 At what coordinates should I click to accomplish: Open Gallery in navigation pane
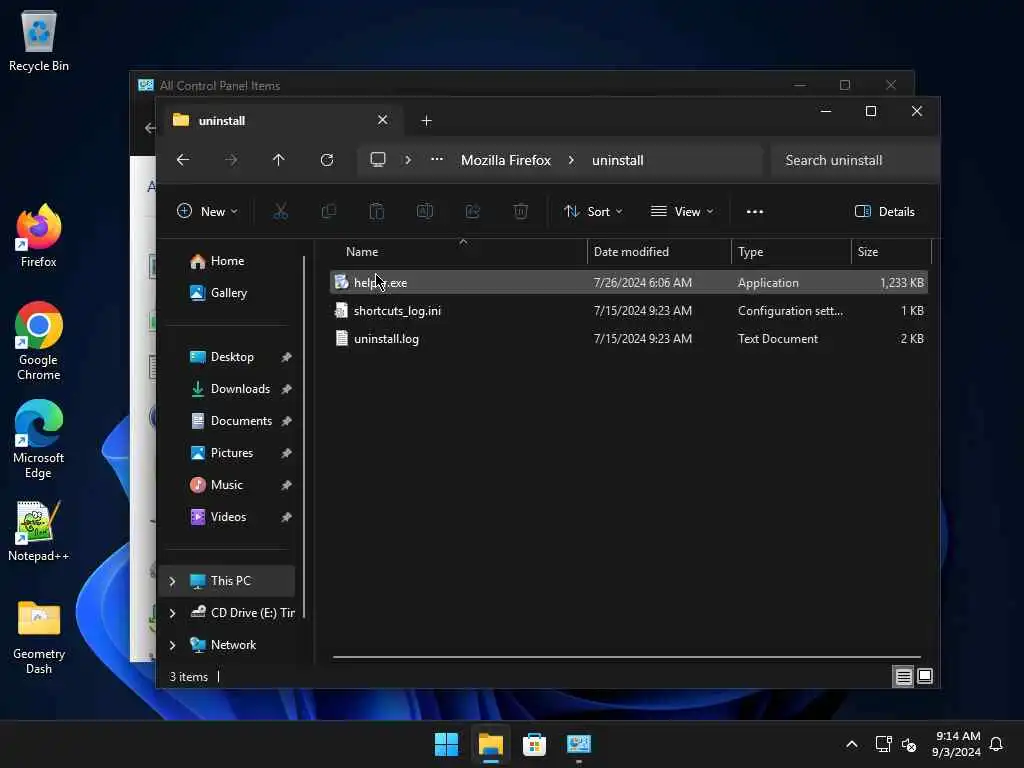pos(227,293)
